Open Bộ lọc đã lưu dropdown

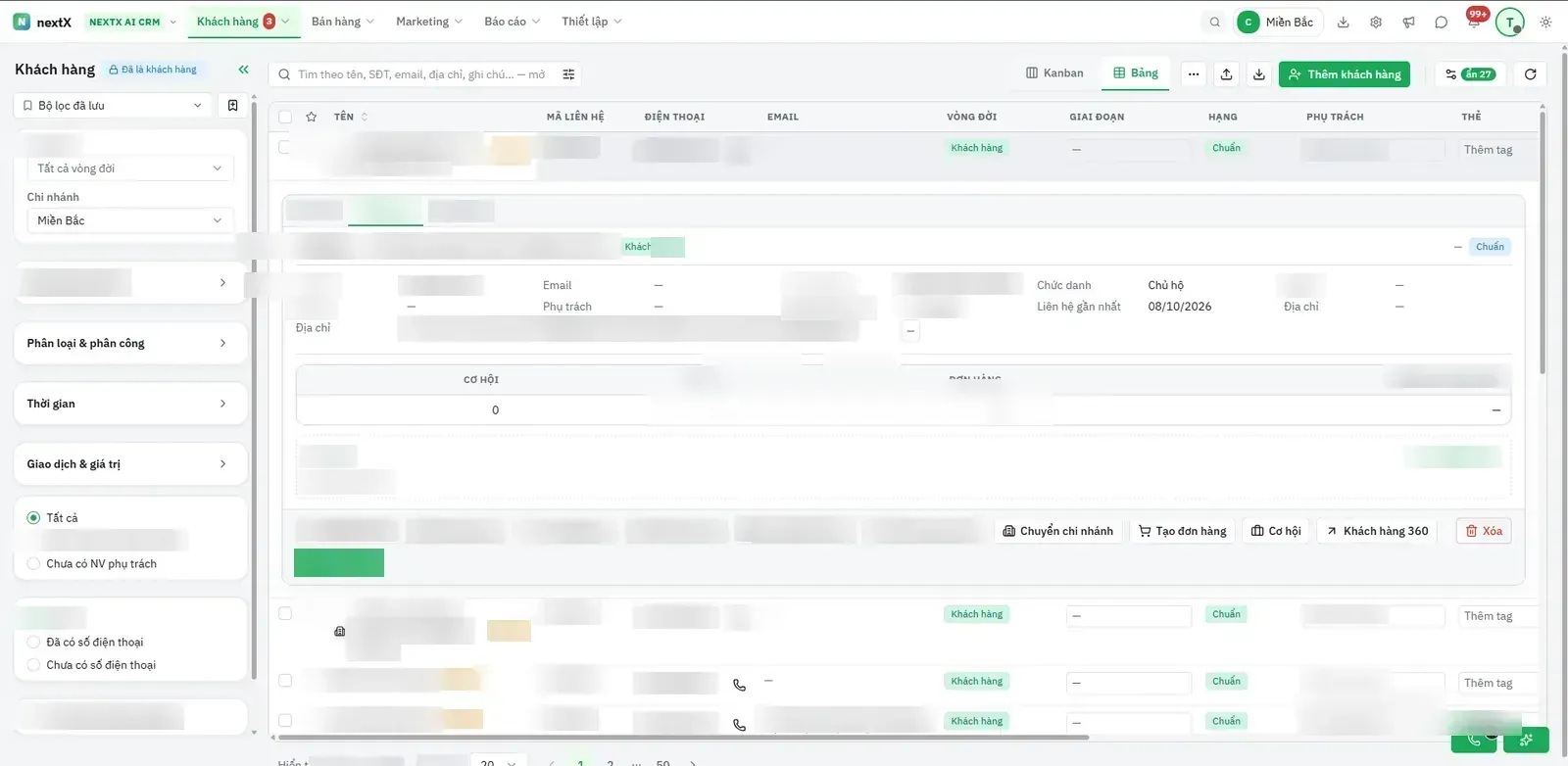tap(113, 105)
